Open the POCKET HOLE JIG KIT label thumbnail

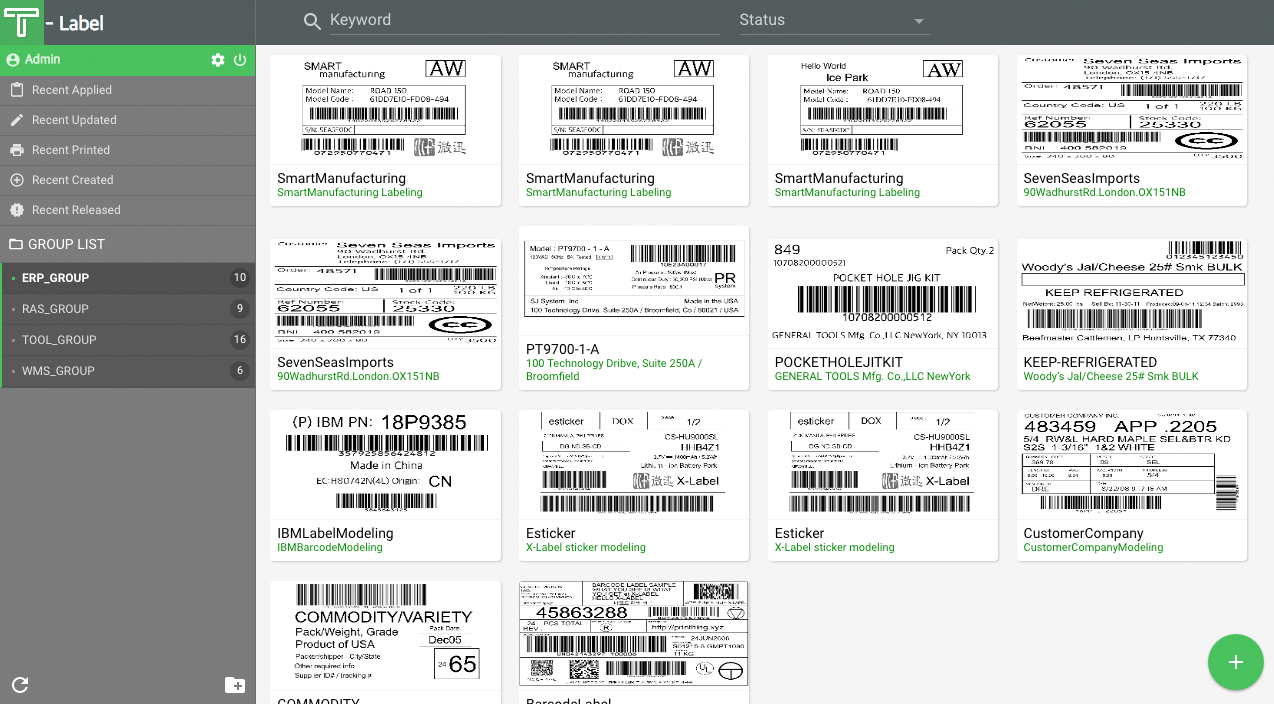coord(882,294)
